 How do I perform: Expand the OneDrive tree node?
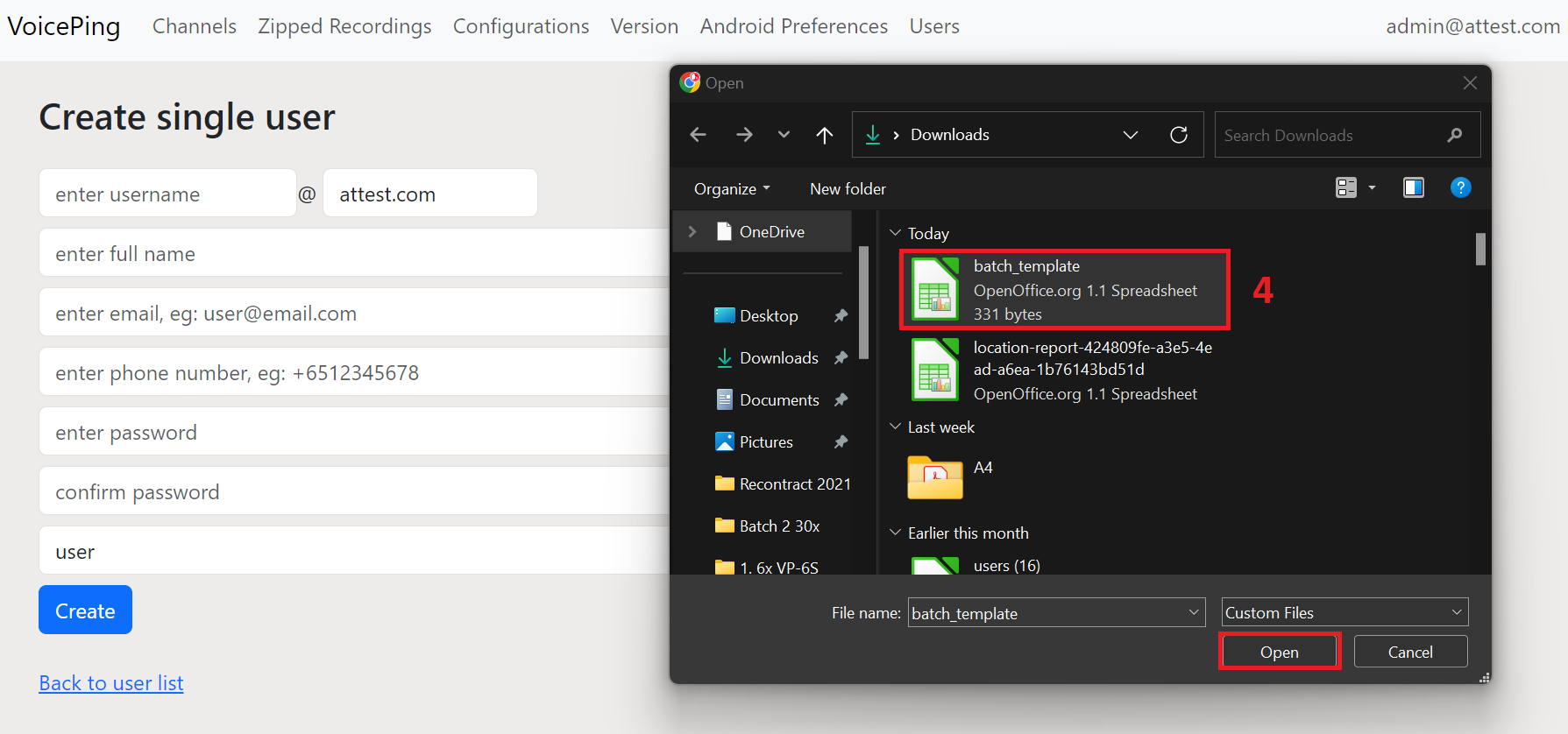tap(692, 231)
